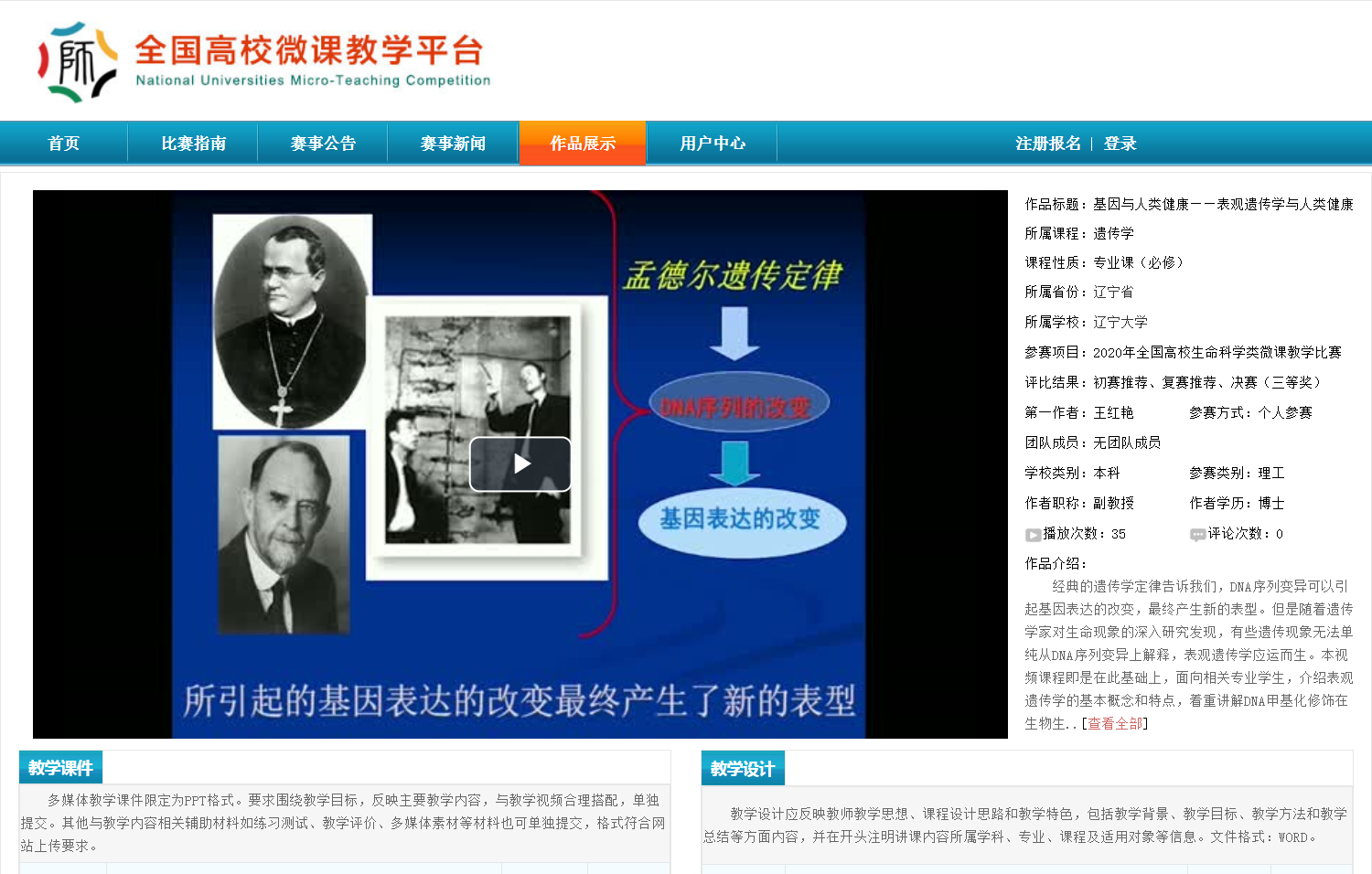Open the 首页 home menu item

point(64,144)
